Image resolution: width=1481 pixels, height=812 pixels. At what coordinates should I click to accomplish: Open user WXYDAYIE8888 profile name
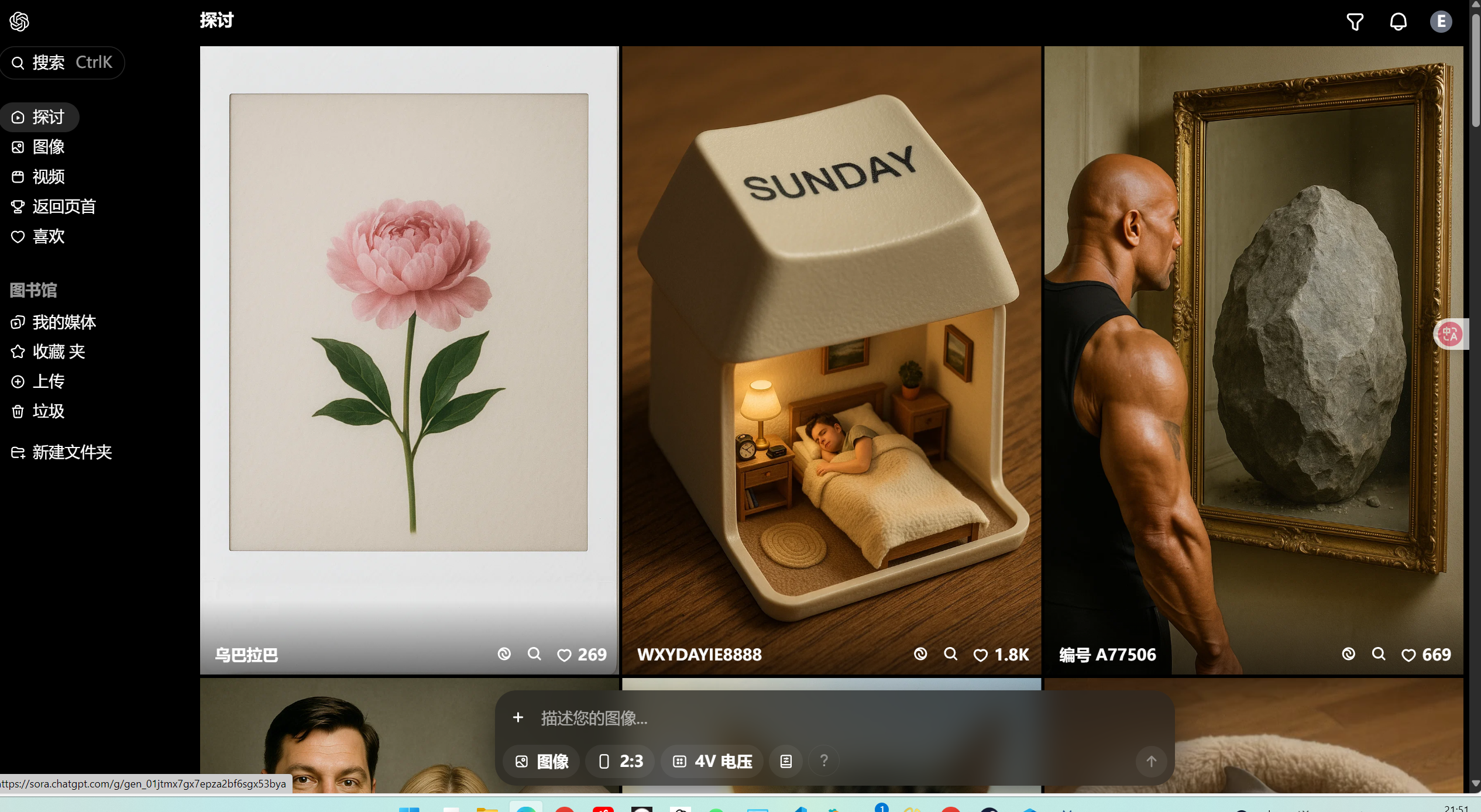tap(699, 655)
